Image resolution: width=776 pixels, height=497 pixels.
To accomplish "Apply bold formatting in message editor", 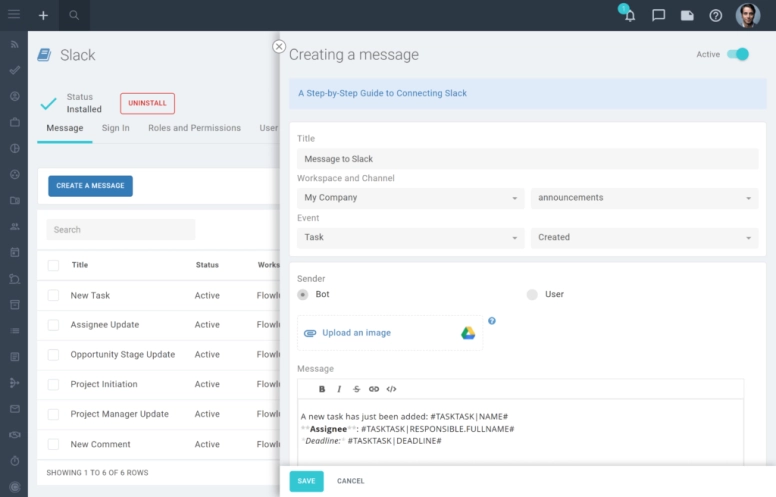I will tap(322, 389).
